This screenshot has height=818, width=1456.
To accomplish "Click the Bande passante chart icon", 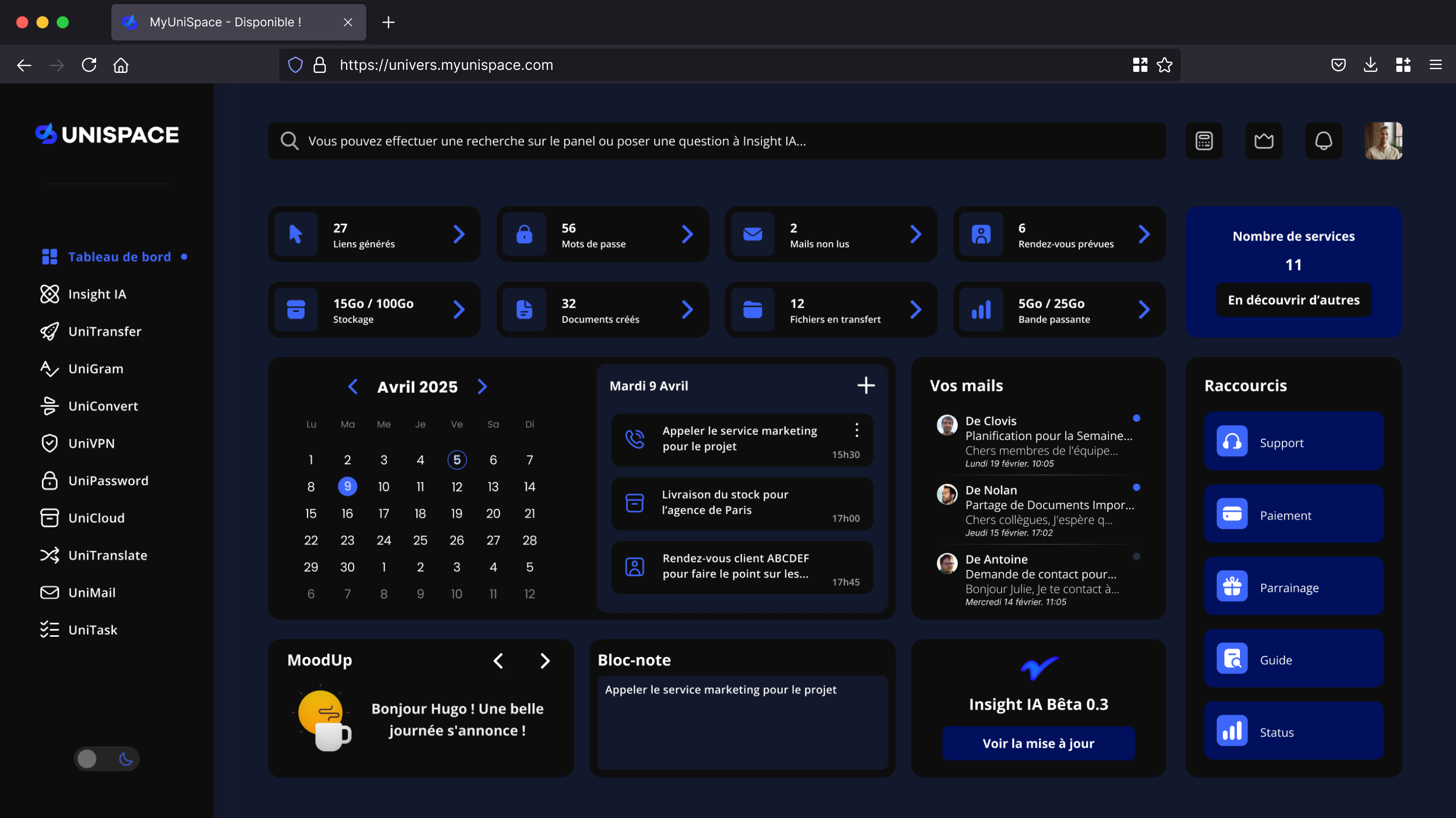I will tap(980, 309).
